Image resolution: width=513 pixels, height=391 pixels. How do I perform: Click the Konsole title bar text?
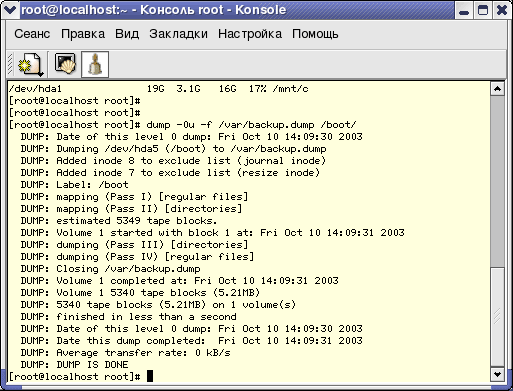coord(153,10)
